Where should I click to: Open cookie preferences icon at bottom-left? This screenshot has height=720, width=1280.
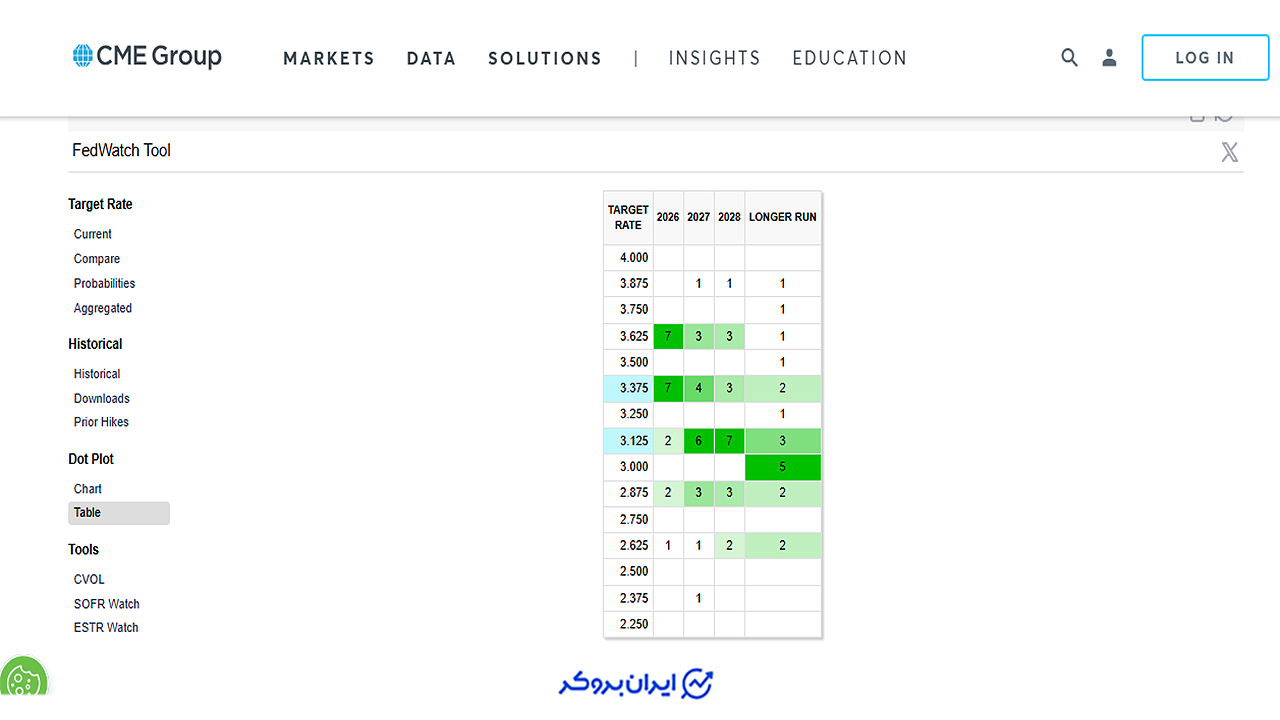(23, 680)
